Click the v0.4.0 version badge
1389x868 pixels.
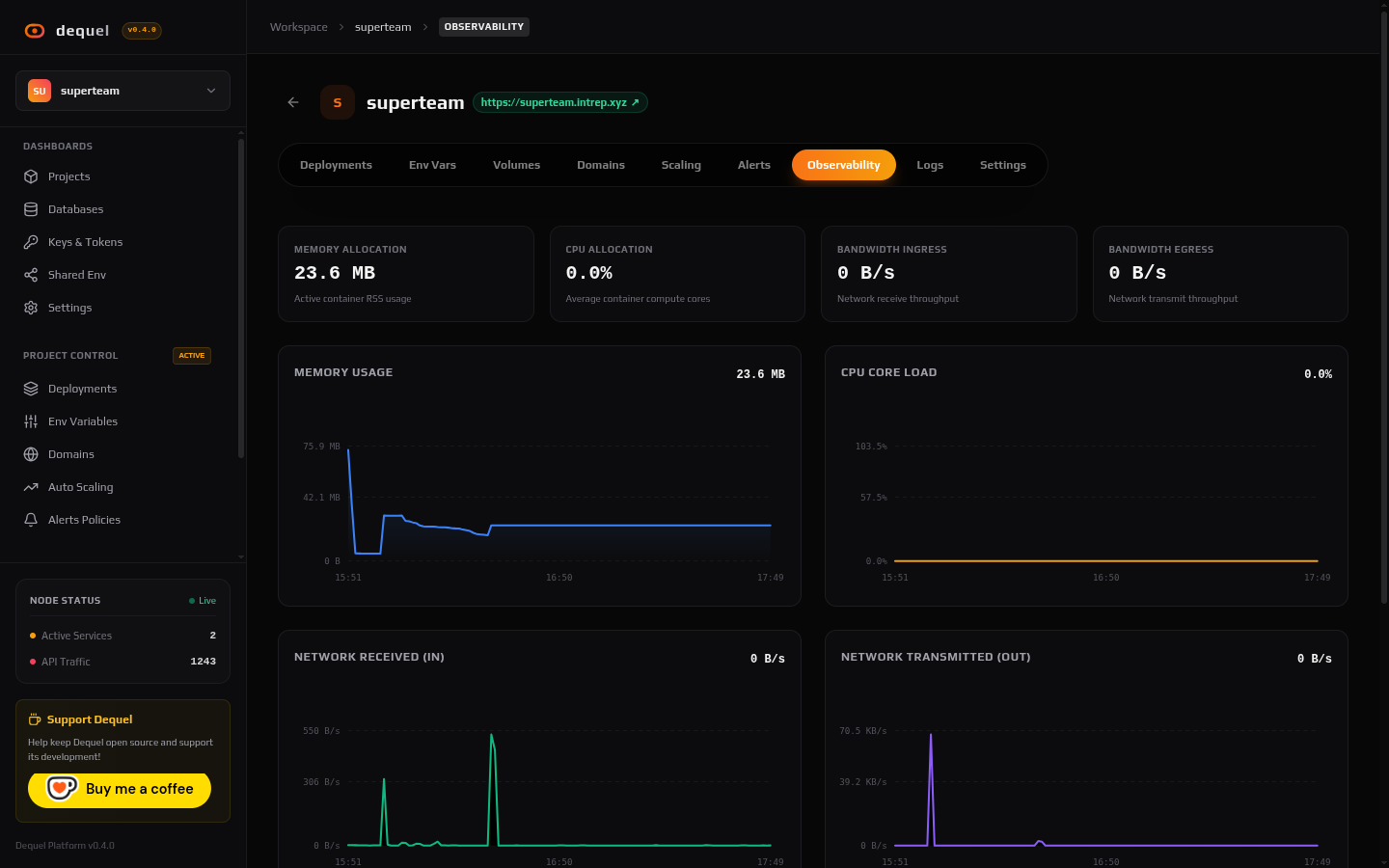tap(142, 30)
